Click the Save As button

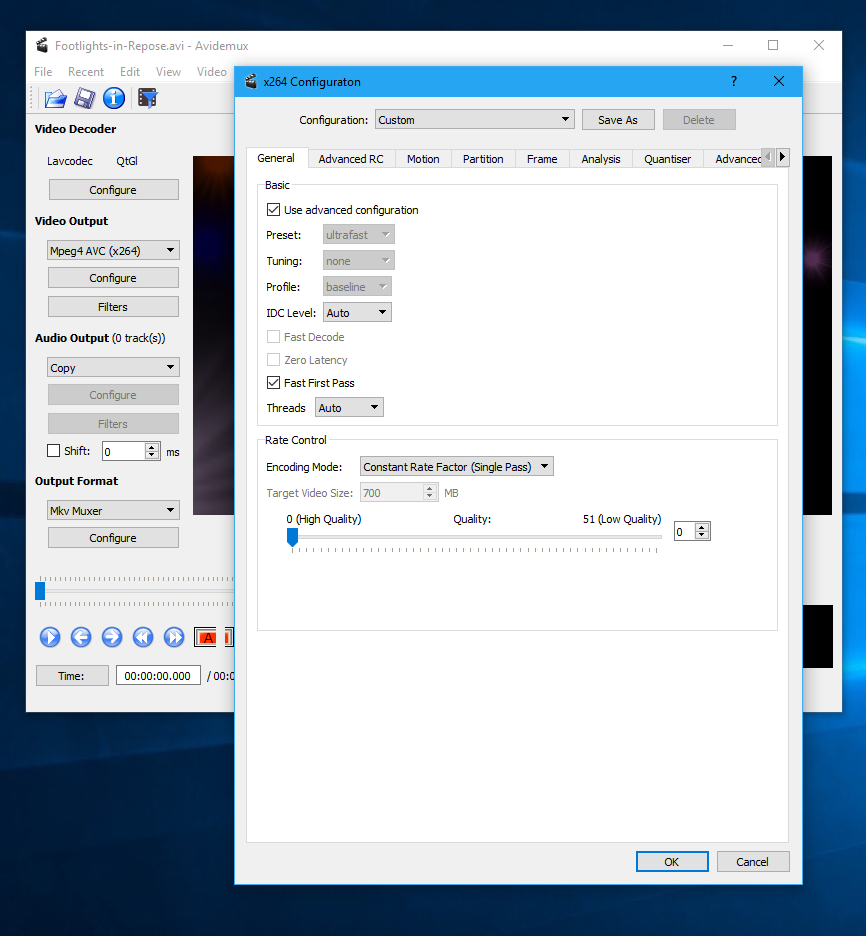pyautogui.click(x=618, y=119)
